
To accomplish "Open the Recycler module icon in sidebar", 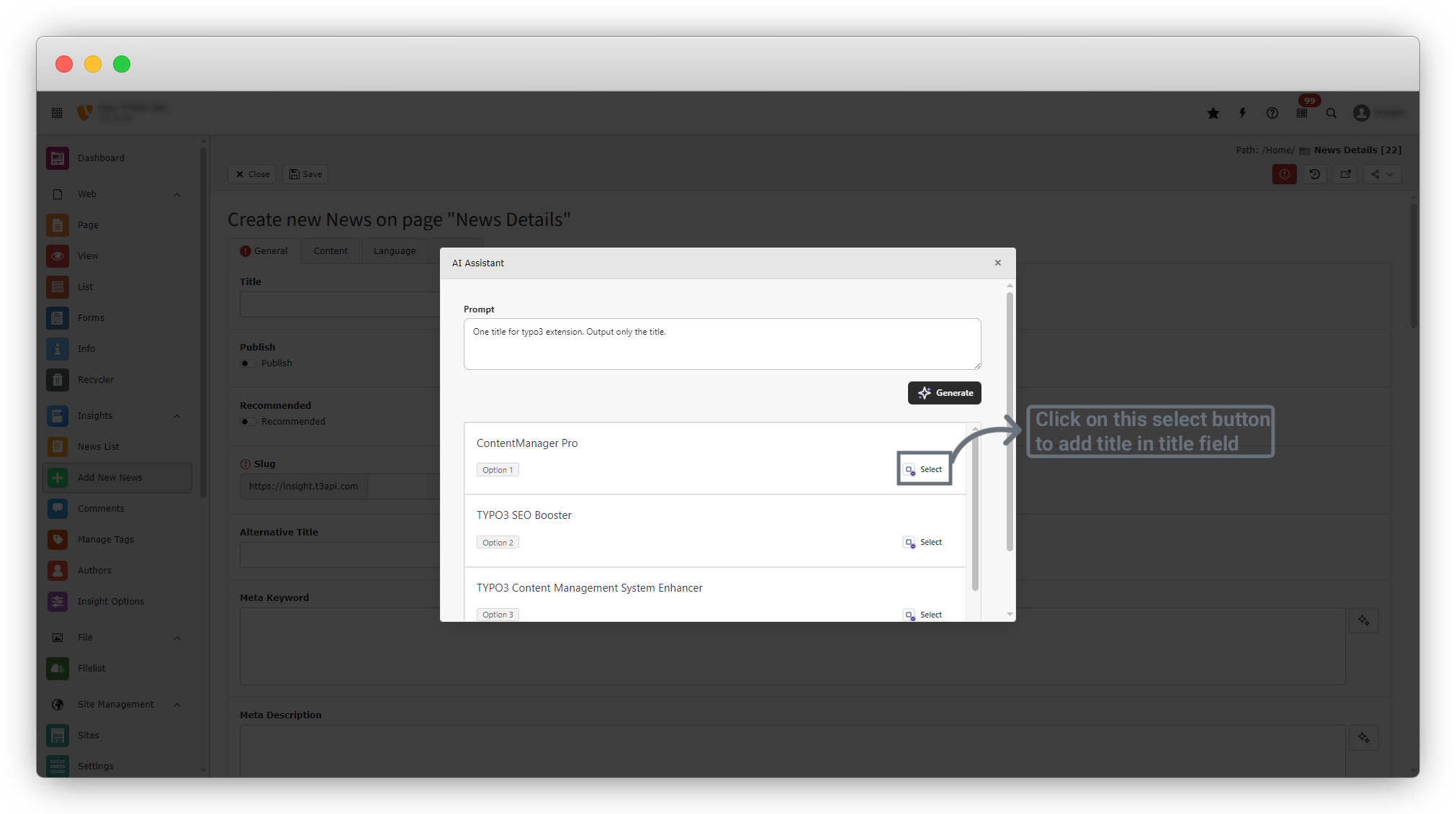I will [58, 379].
